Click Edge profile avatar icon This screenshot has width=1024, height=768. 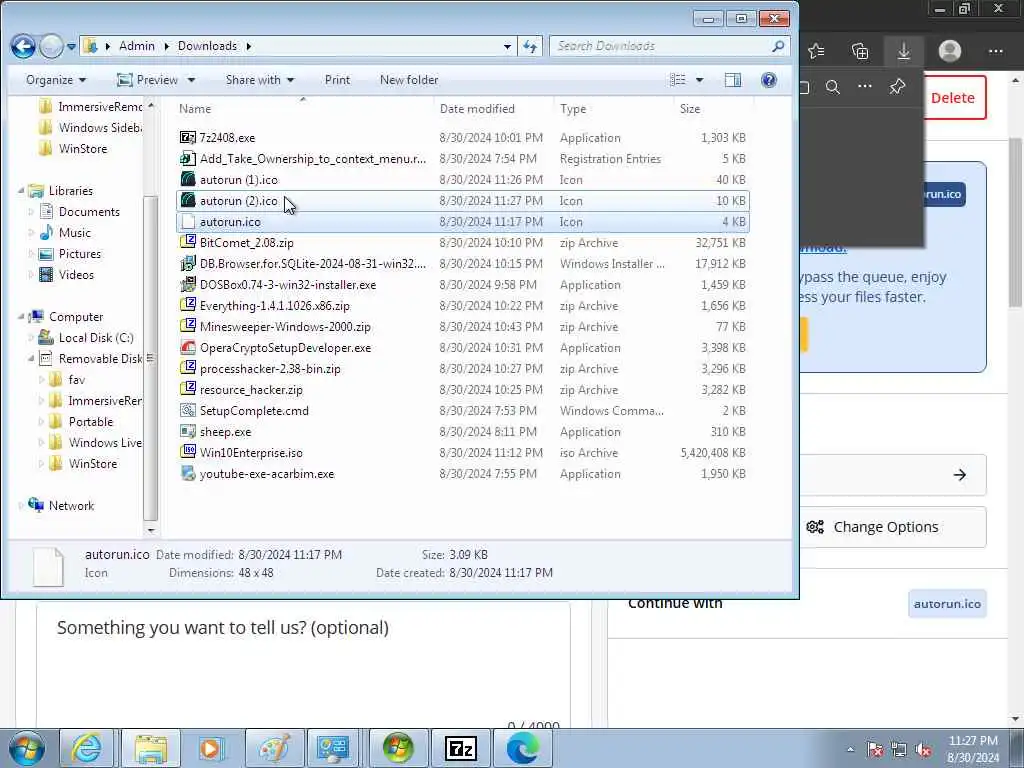click(950, 51)
